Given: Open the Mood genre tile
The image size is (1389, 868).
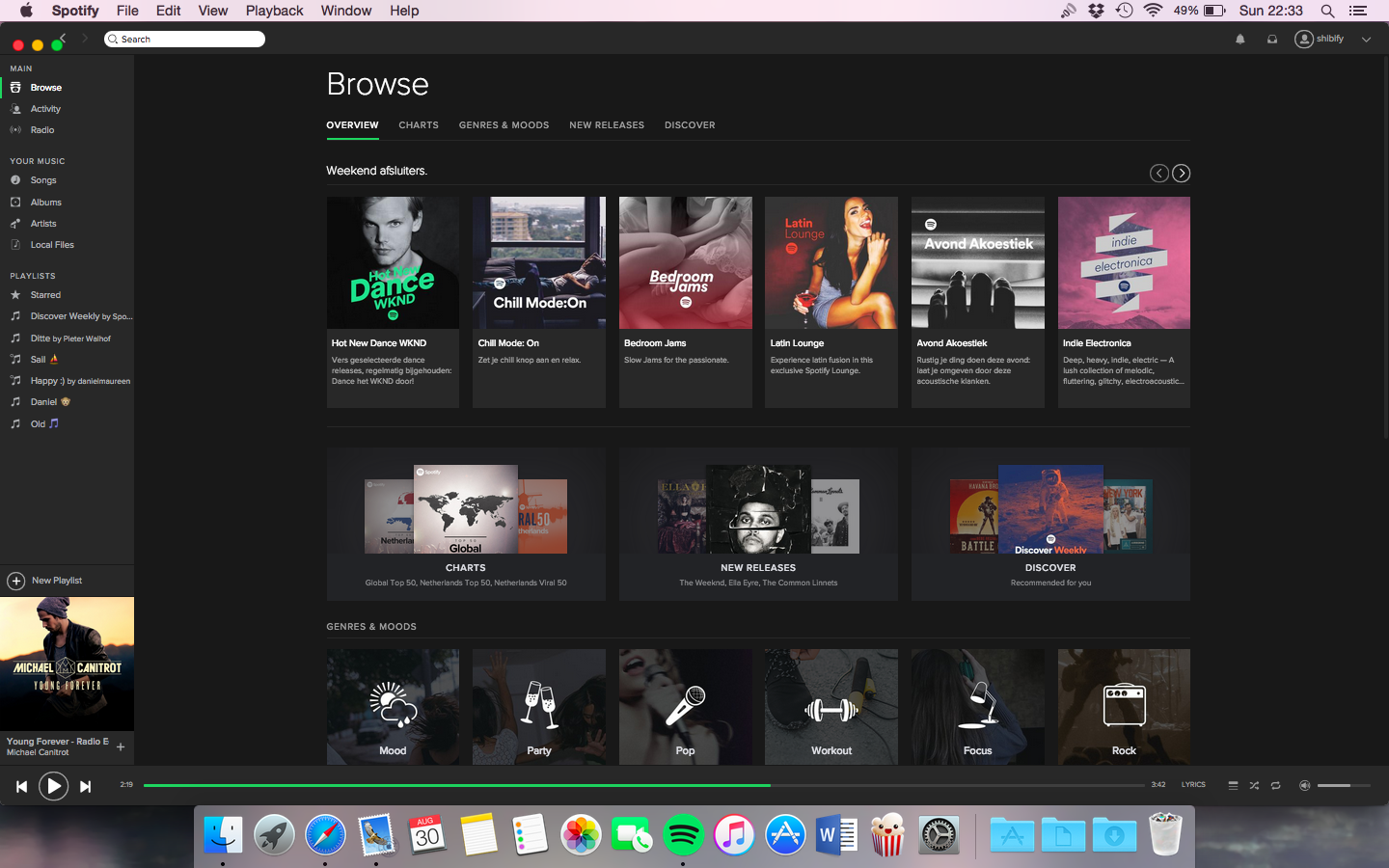Looking at the screenshot, I should (x=393, y=707).
